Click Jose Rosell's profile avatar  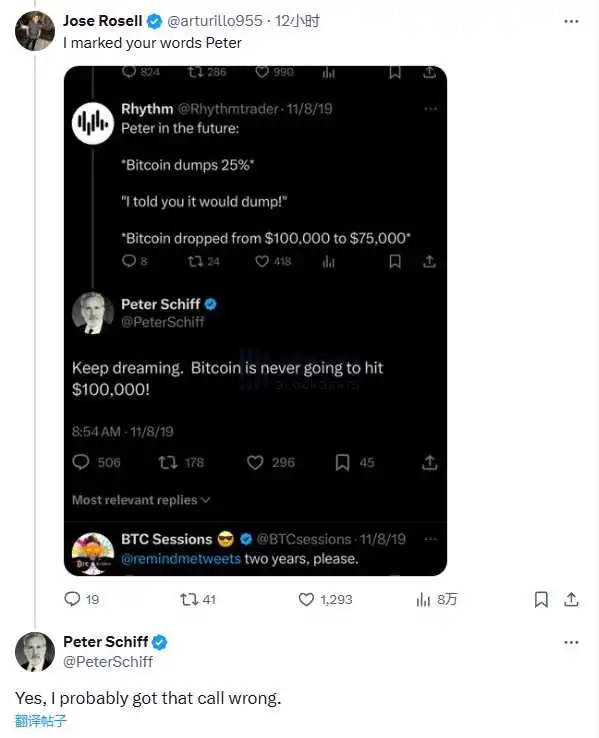click(35, 31)
